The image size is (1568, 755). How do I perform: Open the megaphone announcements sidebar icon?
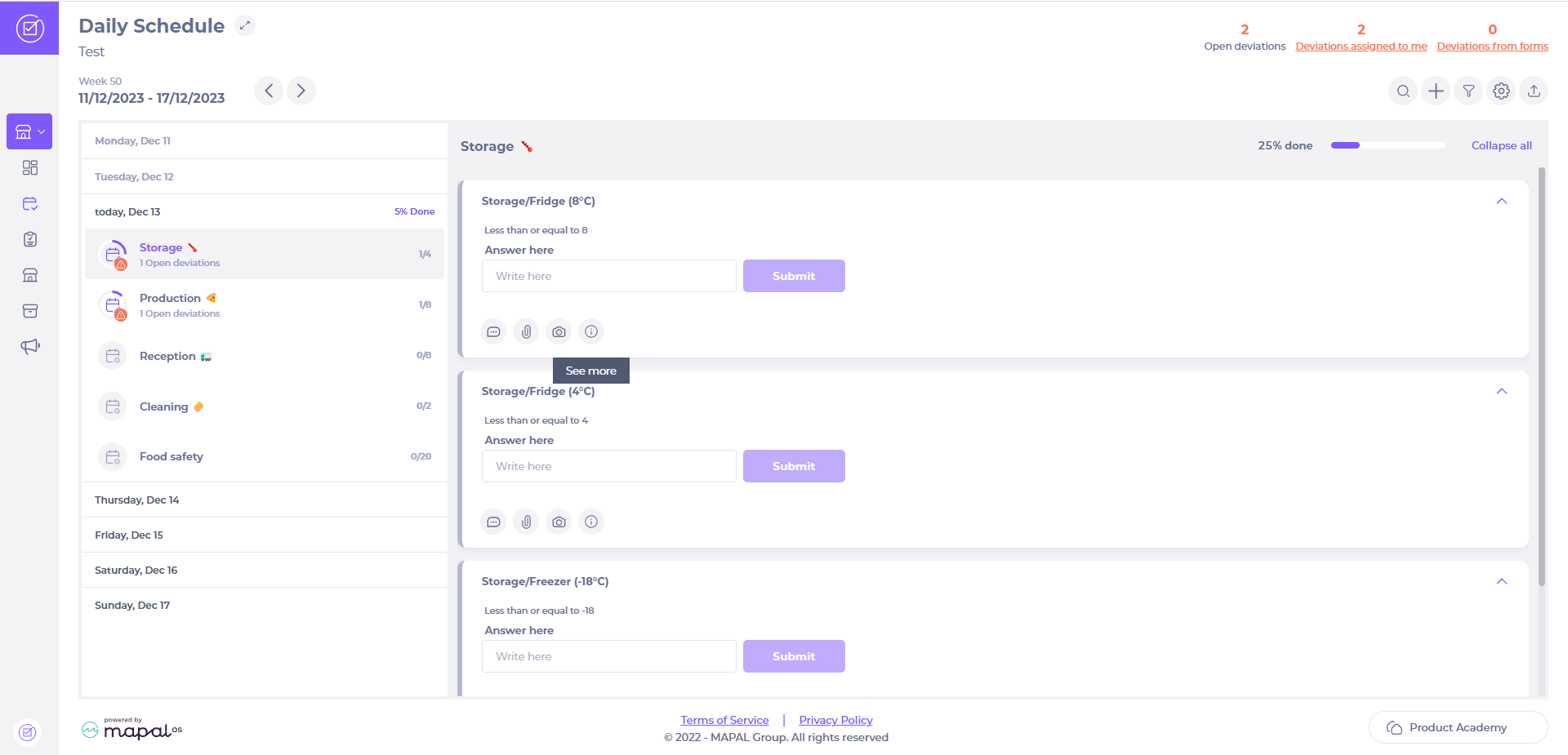(30, 347)
